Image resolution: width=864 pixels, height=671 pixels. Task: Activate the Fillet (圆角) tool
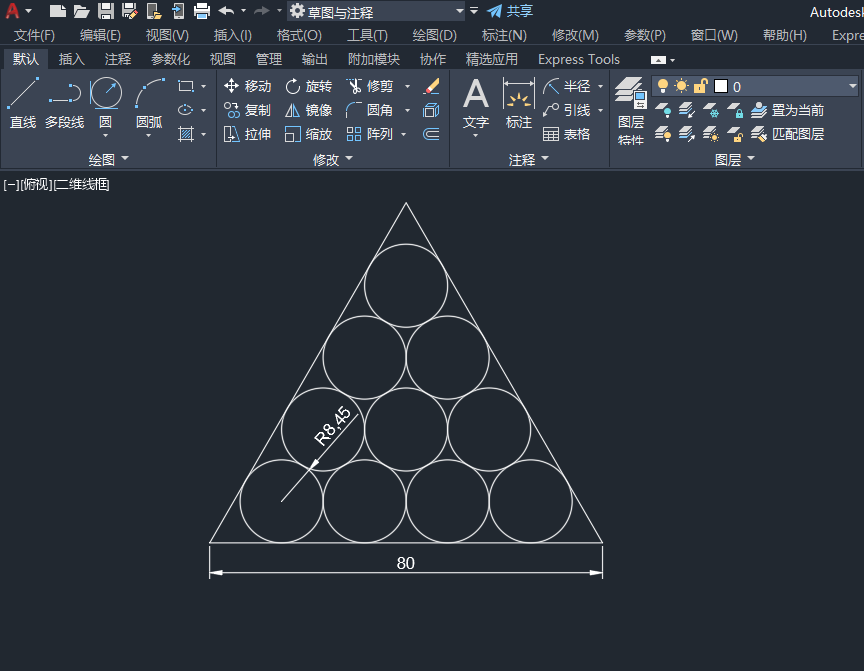[370, 110]
